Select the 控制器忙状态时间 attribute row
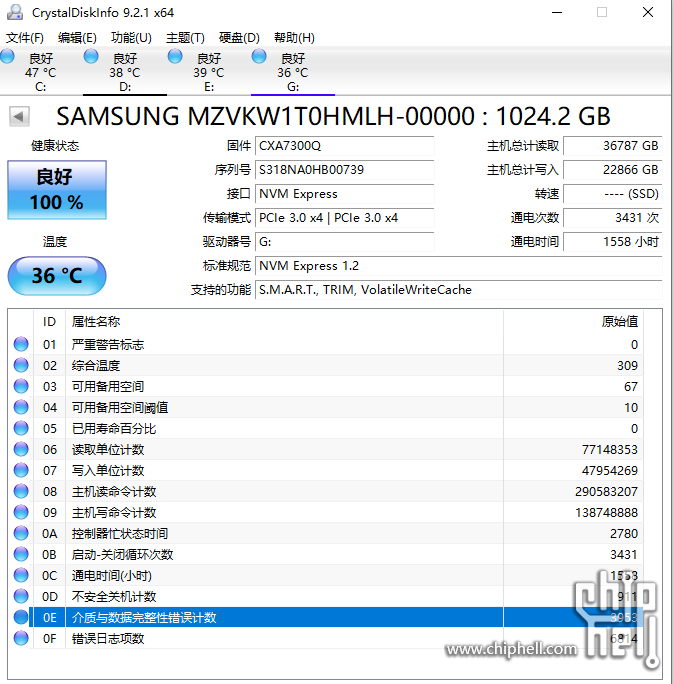673x684 pixels. tap(325, 534)
